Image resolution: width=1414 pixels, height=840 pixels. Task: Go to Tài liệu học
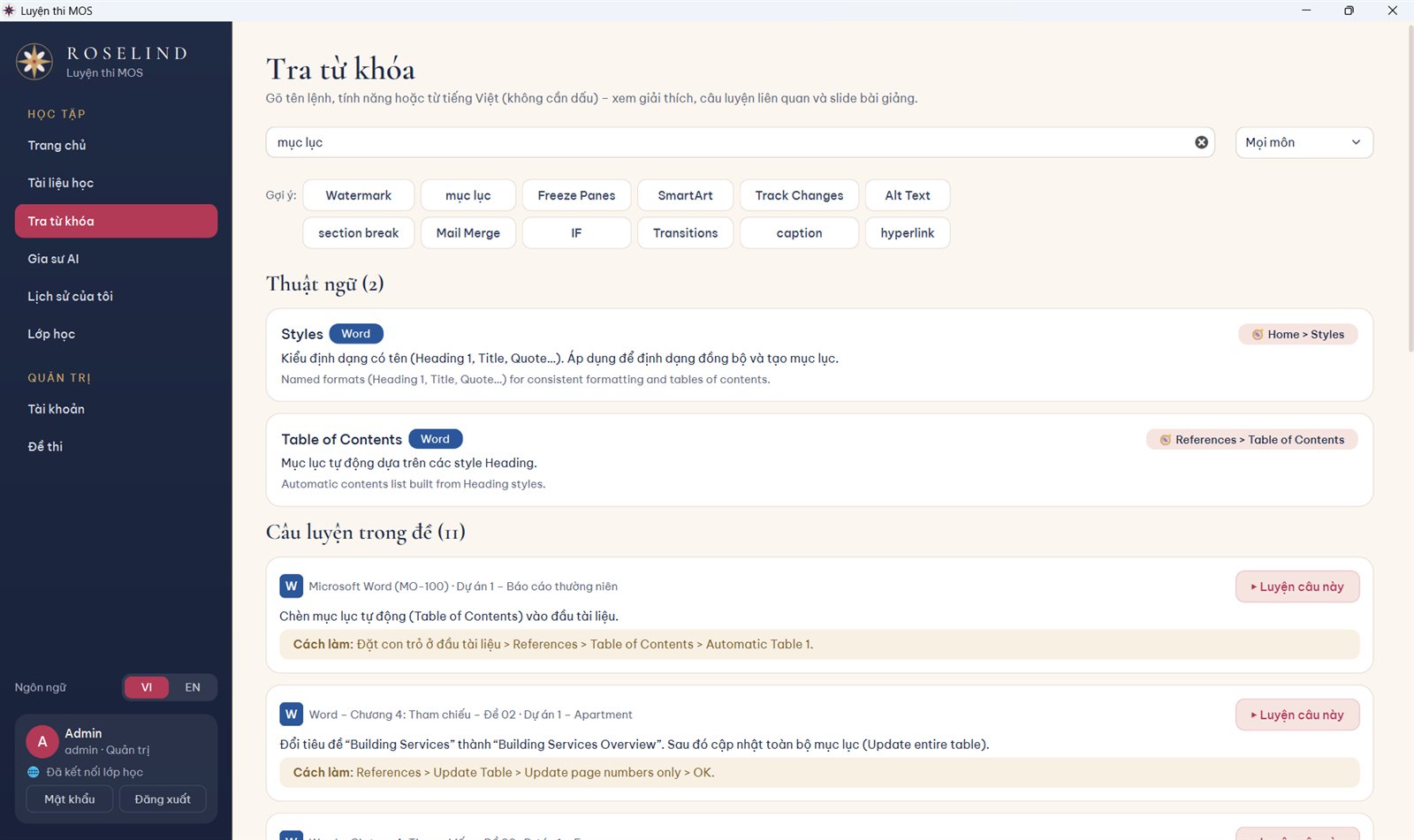(116, 183)
